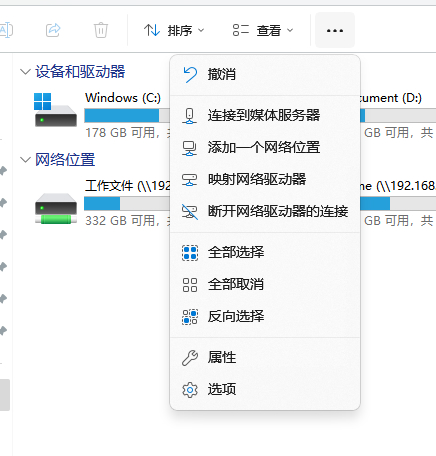Click the gear options (选项) icon
The height and width of the screenshot is (456, 436).
coord(190,390)
